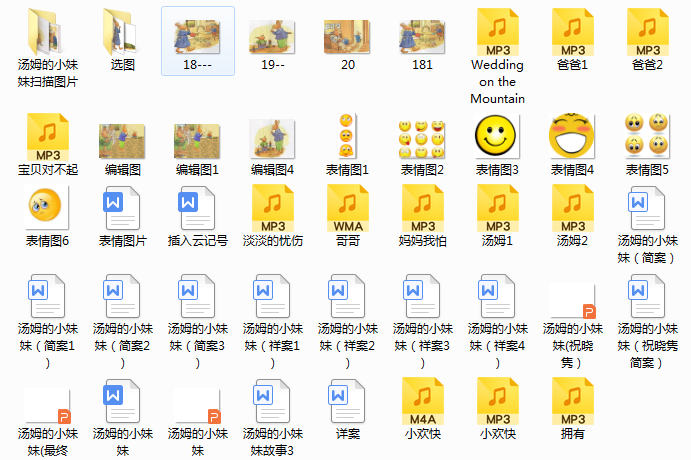Click the 汤姆2 MP3 file
691x460 pixels.
(x=572, y=211)
